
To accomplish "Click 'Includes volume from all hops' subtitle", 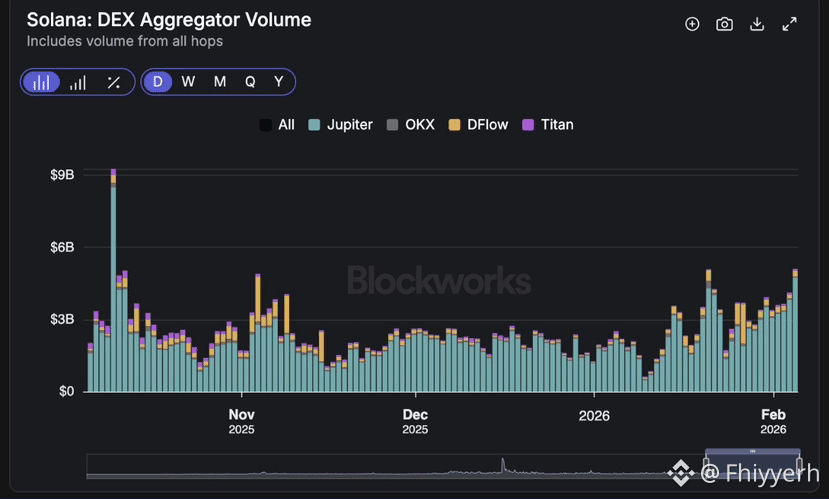I will pos(125,41).
